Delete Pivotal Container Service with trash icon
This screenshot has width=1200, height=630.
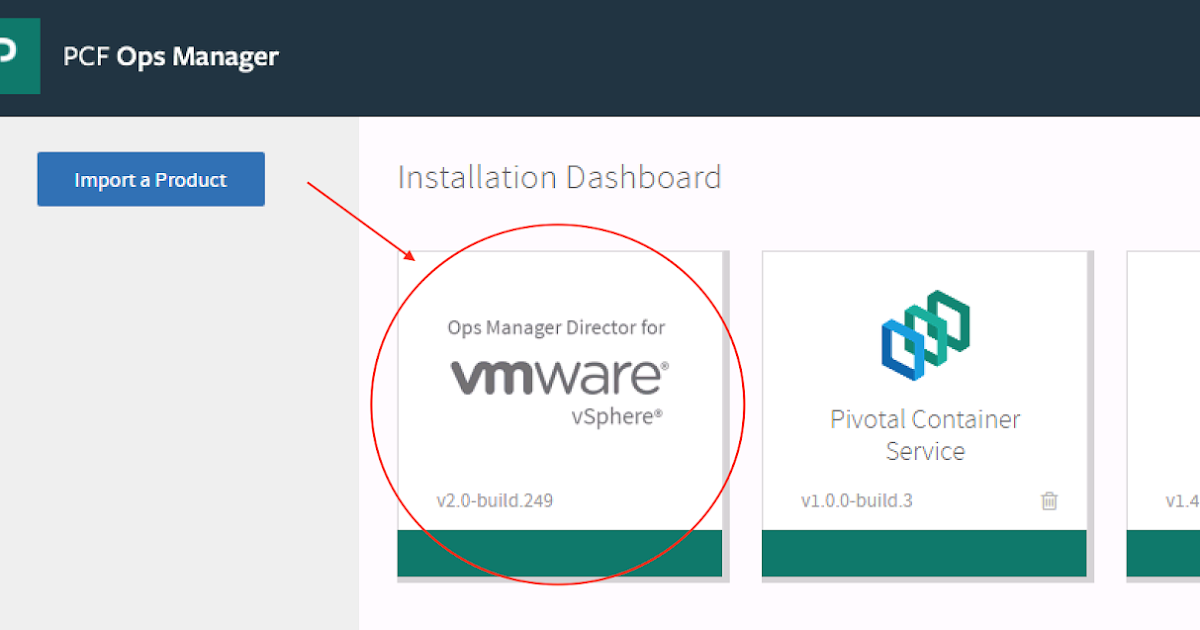click(x=1049, y=501)
